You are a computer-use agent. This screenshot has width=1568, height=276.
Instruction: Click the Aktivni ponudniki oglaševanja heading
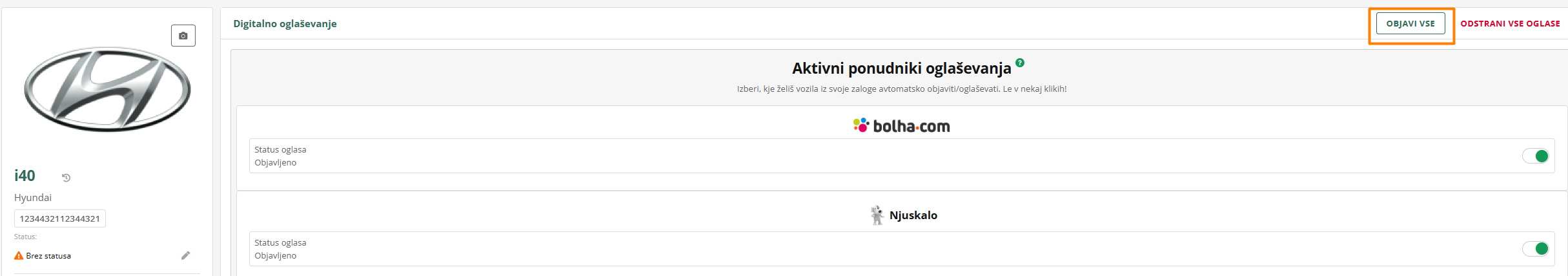[901, 69]
